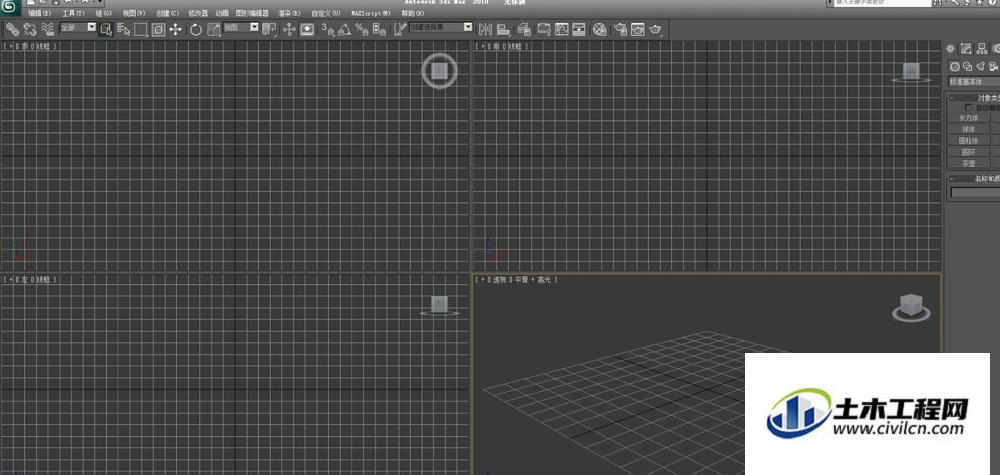1000x475 pixels.
Task: Select the Bind to Space Warp tool
Action: [47, 29]
